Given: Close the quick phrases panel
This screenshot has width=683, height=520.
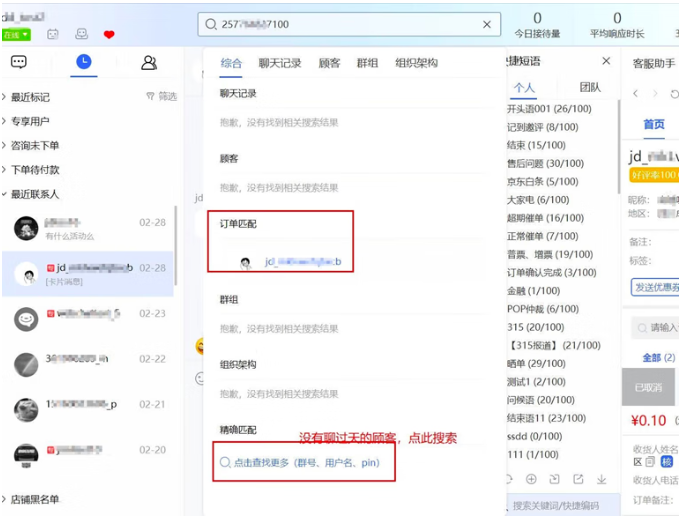Looking at the screenshot, I should click(x=606, y=61).
